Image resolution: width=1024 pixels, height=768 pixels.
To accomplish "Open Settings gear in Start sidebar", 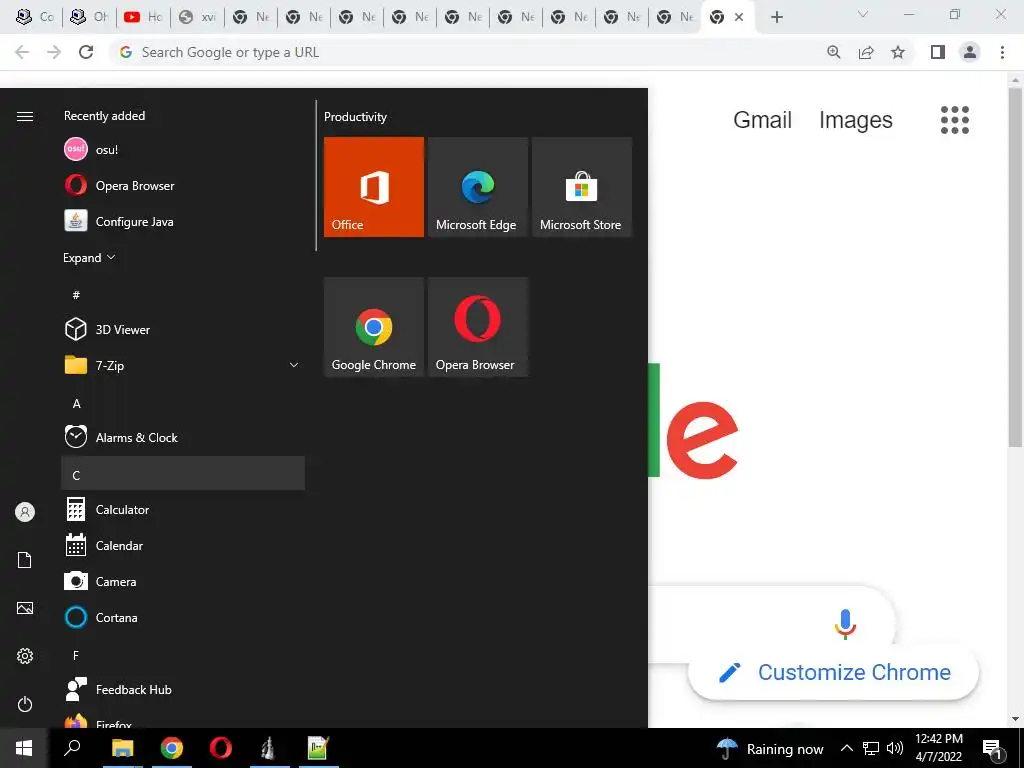I will tap(25, 656).
